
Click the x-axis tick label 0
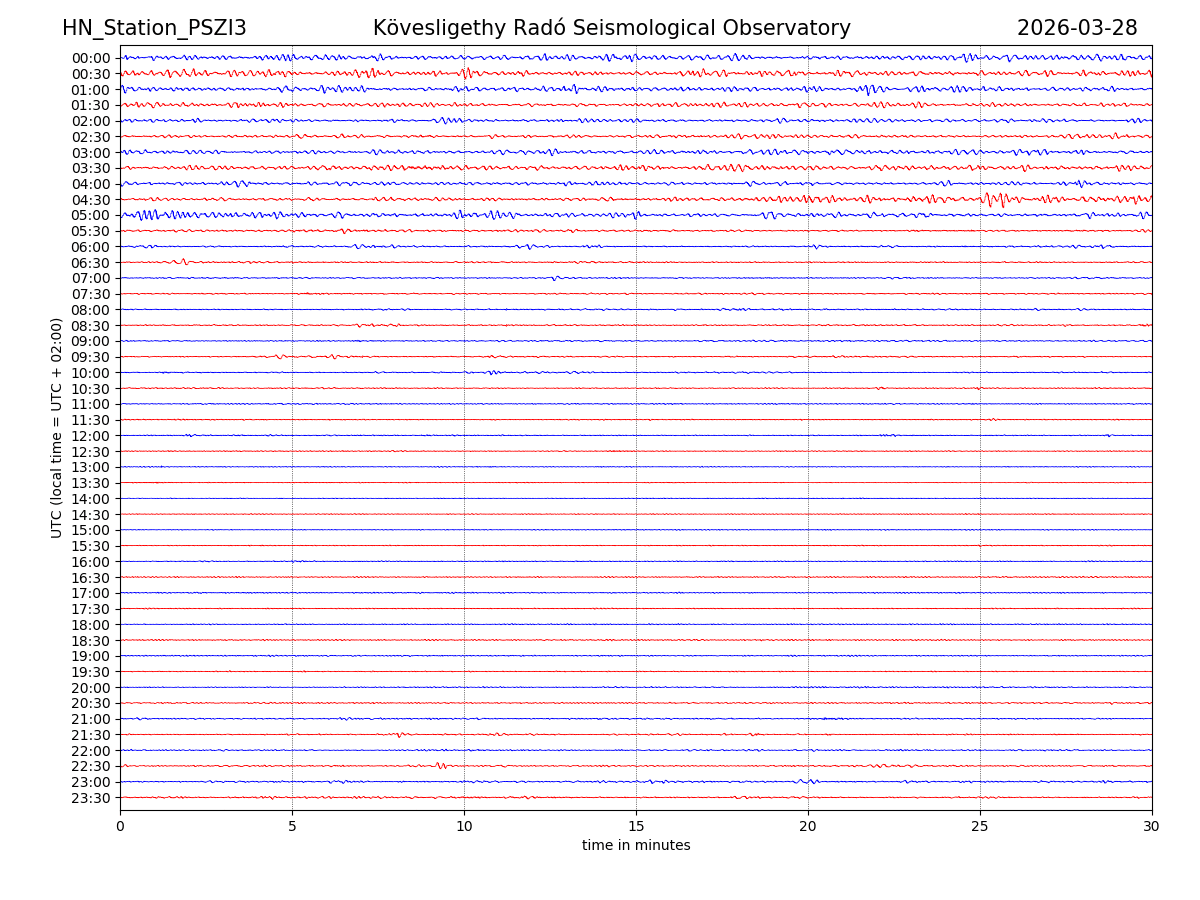pos(120,827)
